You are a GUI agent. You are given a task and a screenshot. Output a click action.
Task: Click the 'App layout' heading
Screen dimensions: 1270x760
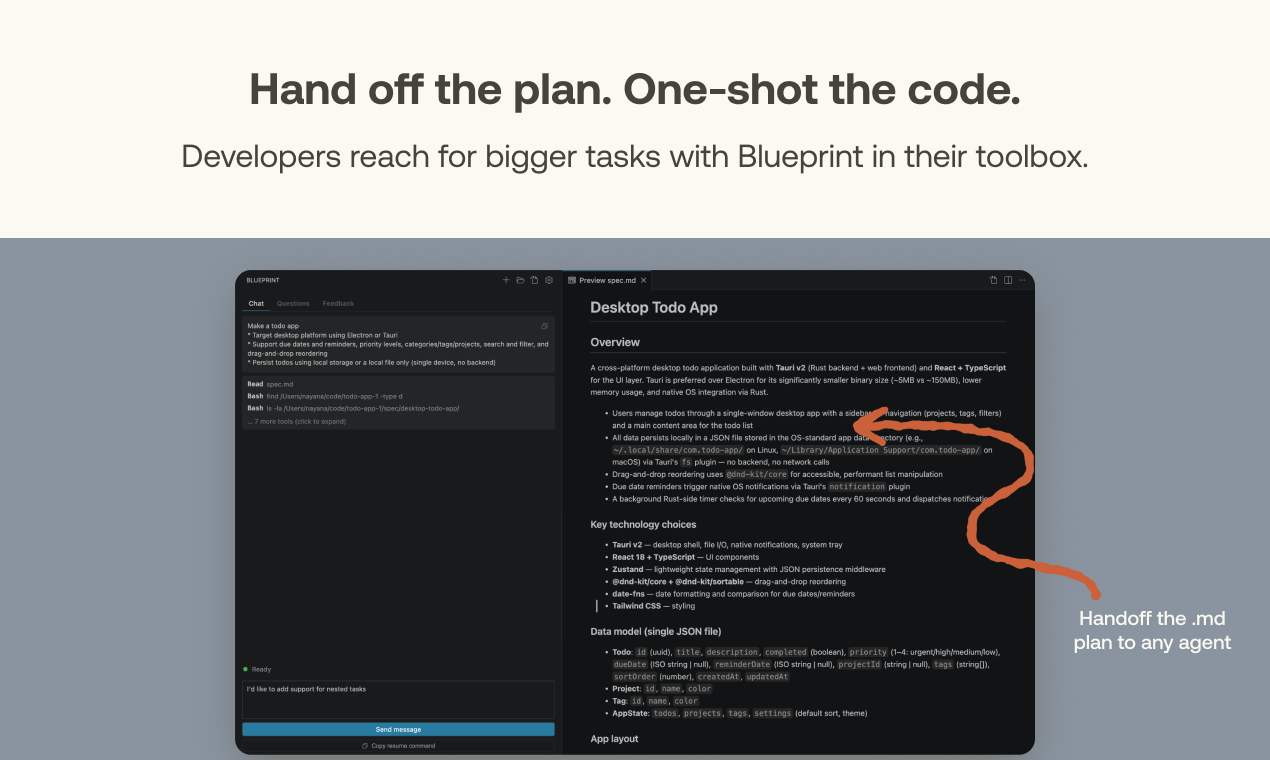(x=614, y=738)
